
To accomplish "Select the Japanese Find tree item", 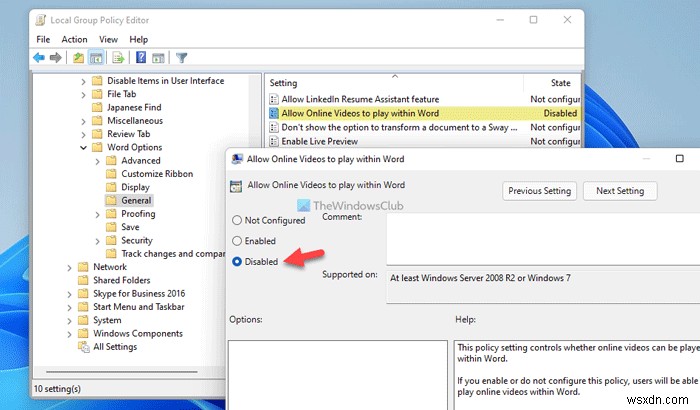I will [x=134, y=107].
